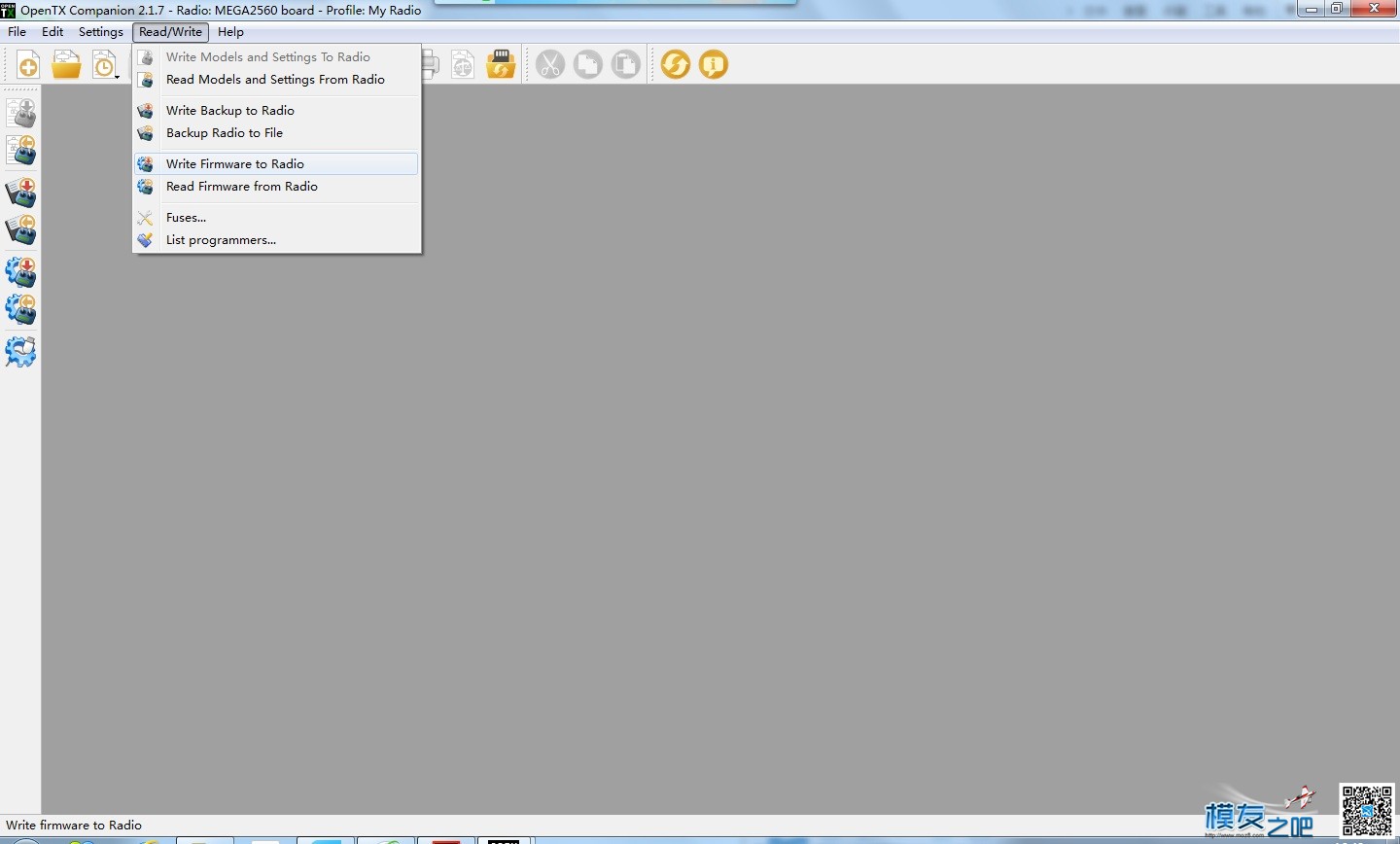Click the Open folder toolbar icon

[66, 65]
